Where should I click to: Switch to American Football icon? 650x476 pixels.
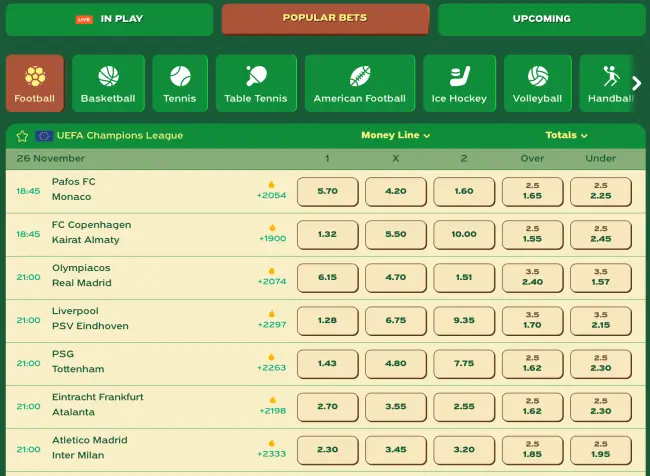pyautogui.click(x=360, y=83)
